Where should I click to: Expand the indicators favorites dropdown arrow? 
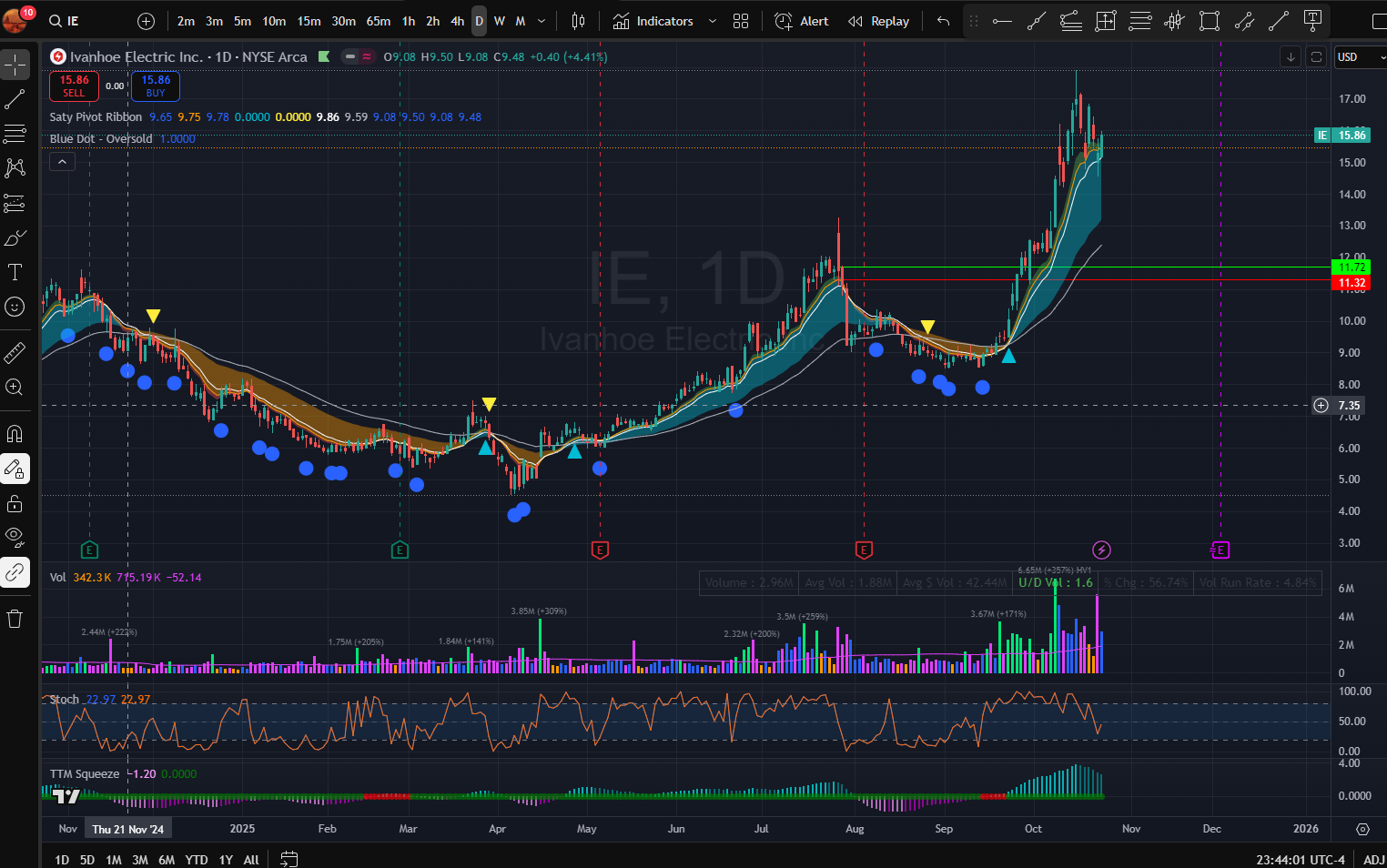coord(712,21)
